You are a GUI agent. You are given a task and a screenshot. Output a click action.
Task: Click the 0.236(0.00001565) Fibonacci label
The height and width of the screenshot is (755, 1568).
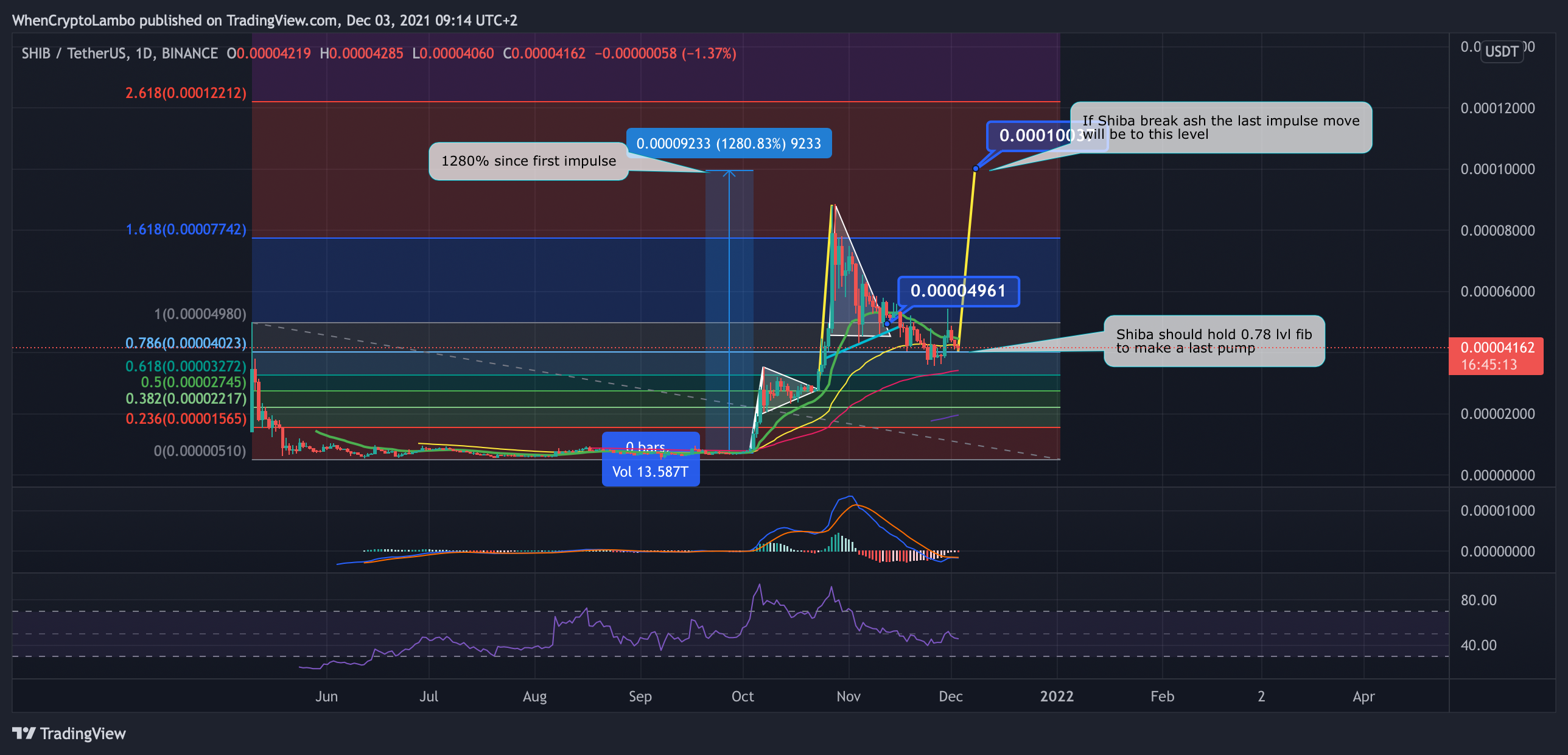(186, 419)
